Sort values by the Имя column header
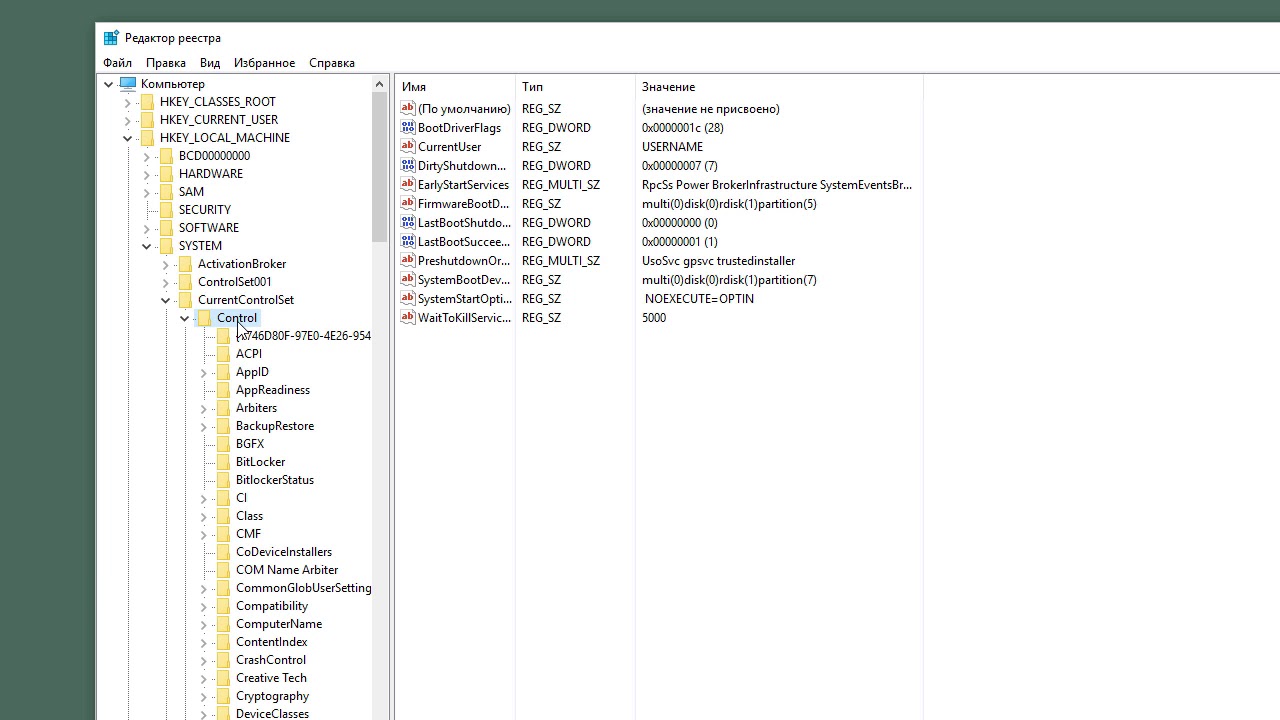Viewport: 1280px width, 720px height. [455, 87]
